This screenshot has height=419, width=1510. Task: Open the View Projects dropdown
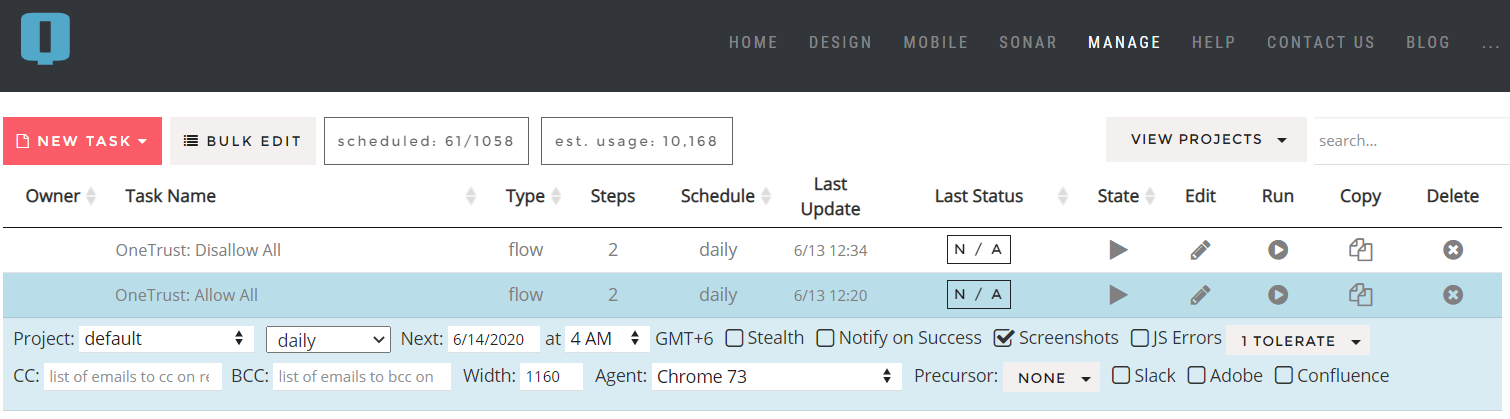(1206, 140)
